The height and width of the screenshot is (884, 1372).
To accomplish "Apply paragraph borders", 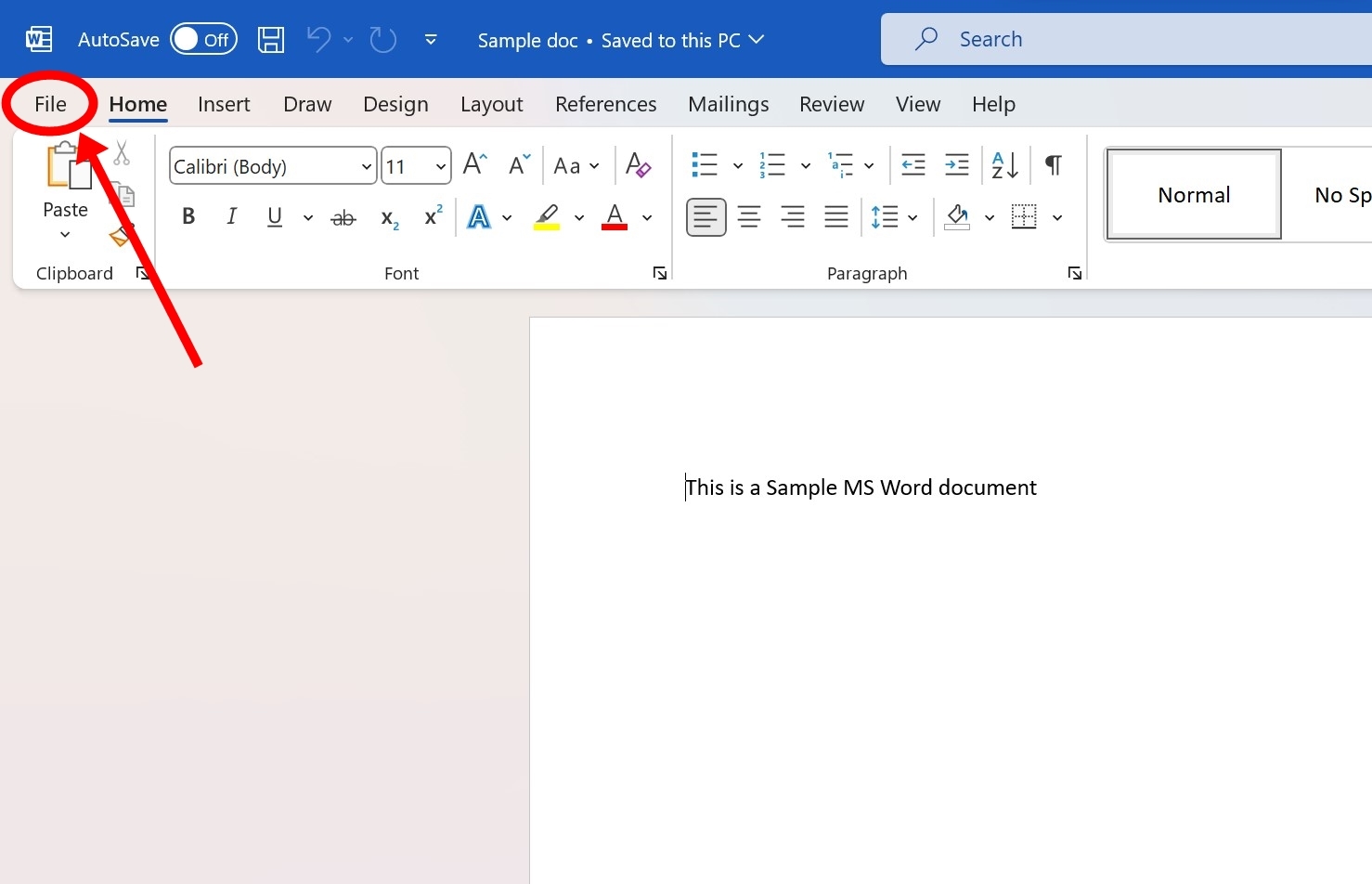I will (x=1024, y=217).
